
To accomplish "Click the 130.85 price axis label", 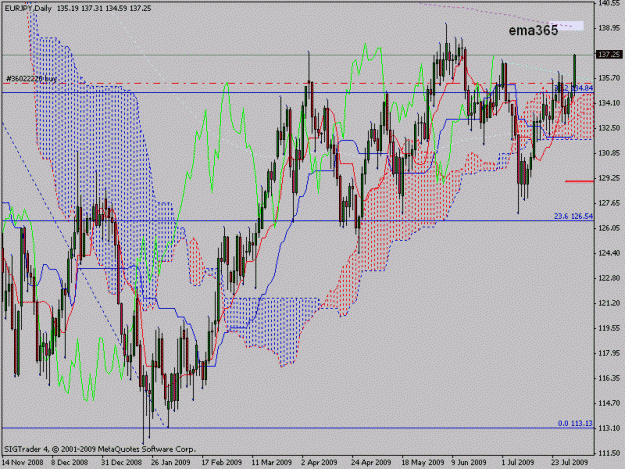I will 609,153.
